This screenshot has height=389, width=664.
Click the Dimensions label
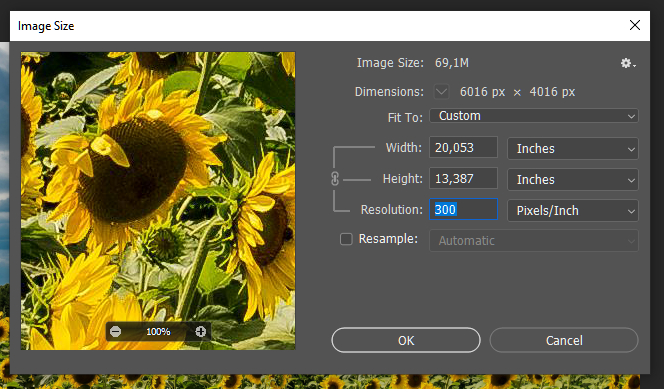[389, 92]
